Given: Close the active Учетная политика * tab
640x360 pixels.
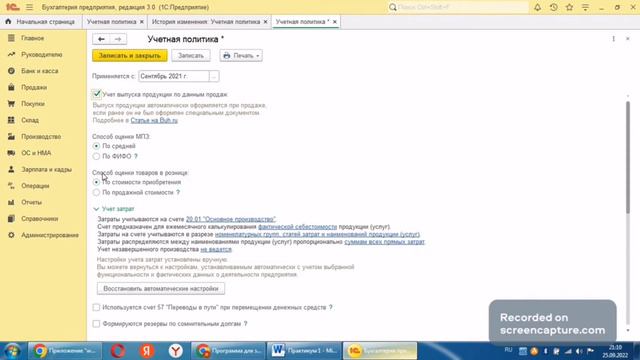Looking at the screenshot, I should pyautogui.click(x=335, y=22).
